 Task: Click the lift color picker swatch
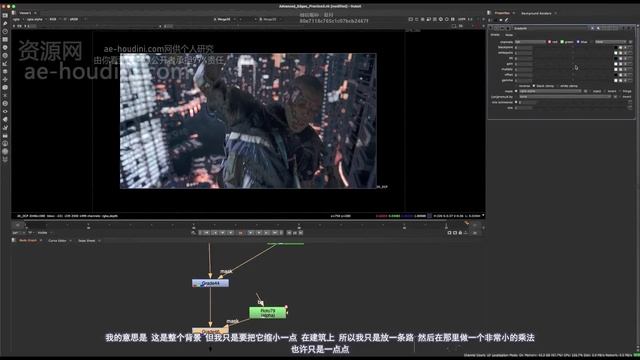pos(616,58)
